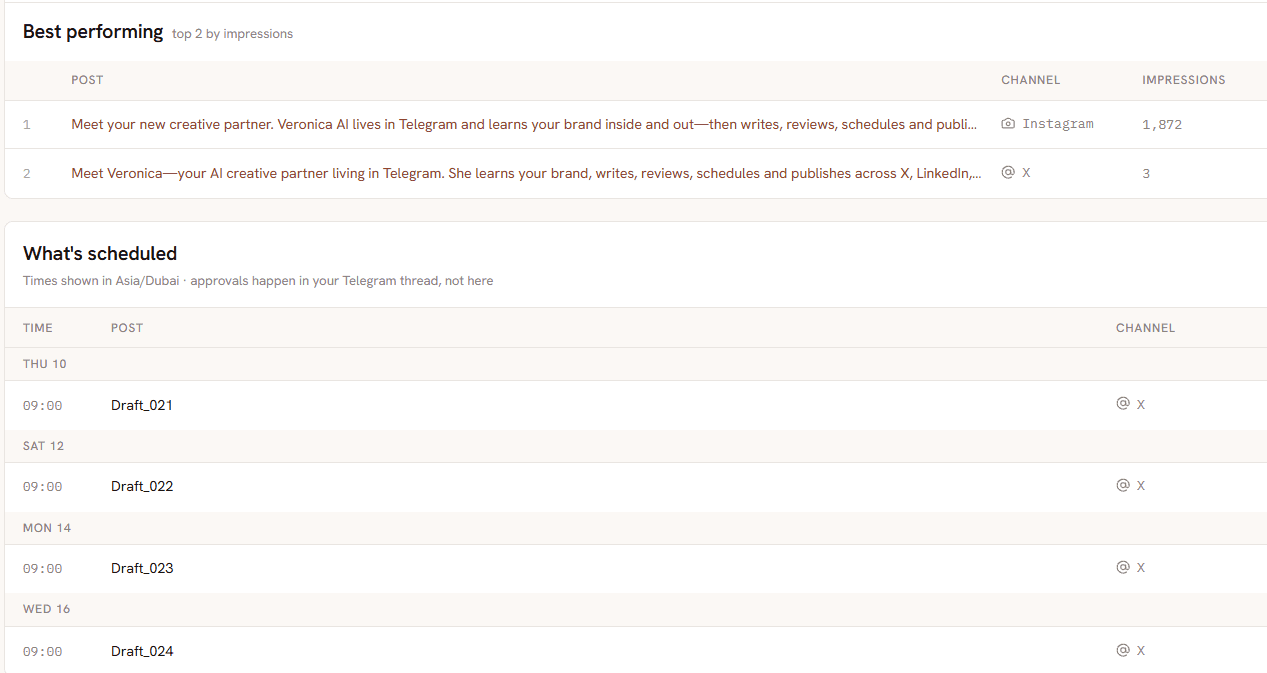This screenshot has width=1267, height=673.
Task: Open the Draft_022 scheduled post
Action: point(142,487)
